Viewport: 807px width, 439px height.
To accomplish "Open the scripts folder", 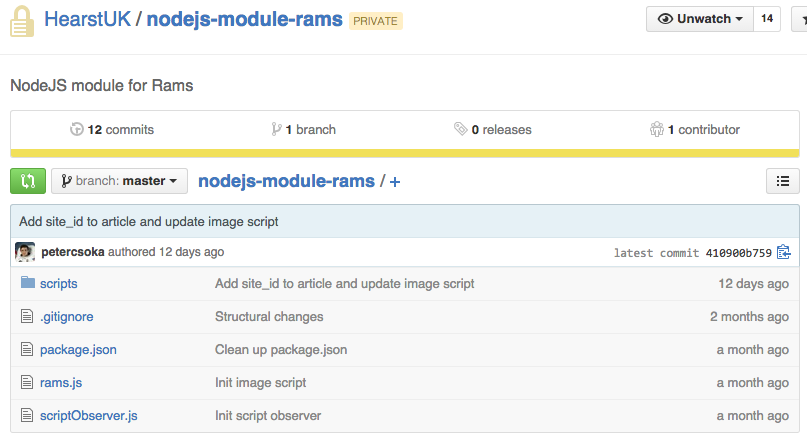I will point(59,284).
